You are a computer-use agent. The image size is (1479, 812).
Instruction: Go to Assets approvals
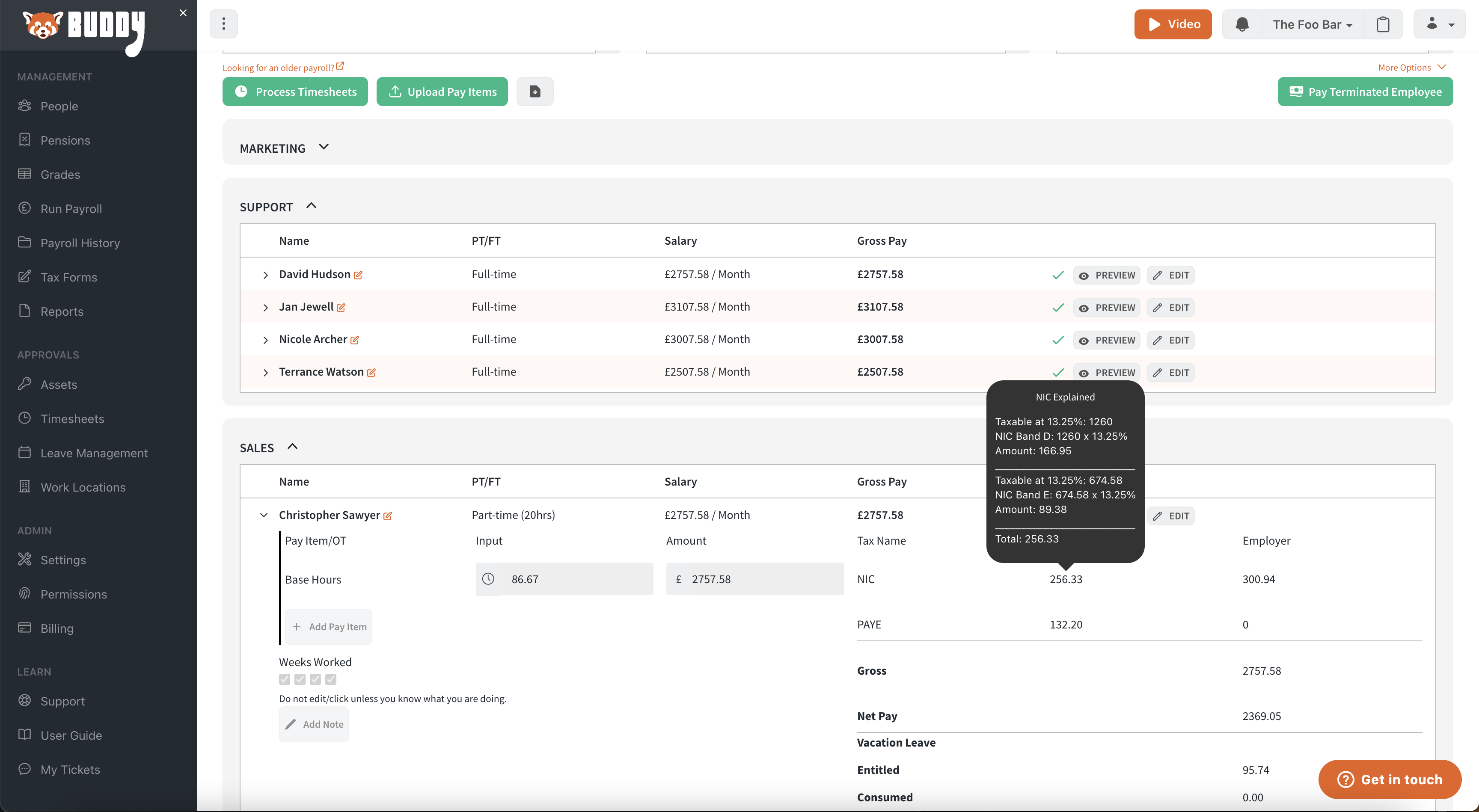[59, 385]
